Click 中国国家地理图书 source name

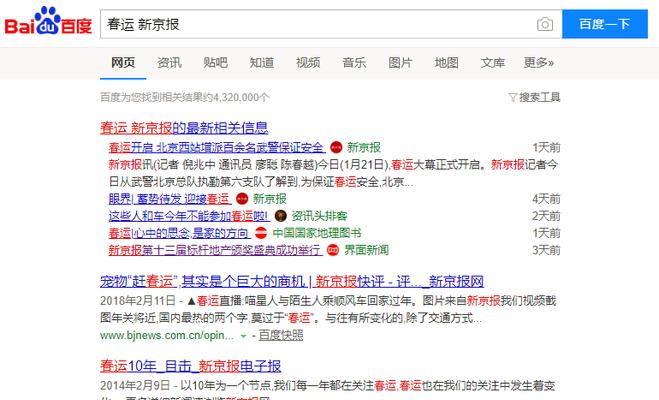click(x=316, y=233)
